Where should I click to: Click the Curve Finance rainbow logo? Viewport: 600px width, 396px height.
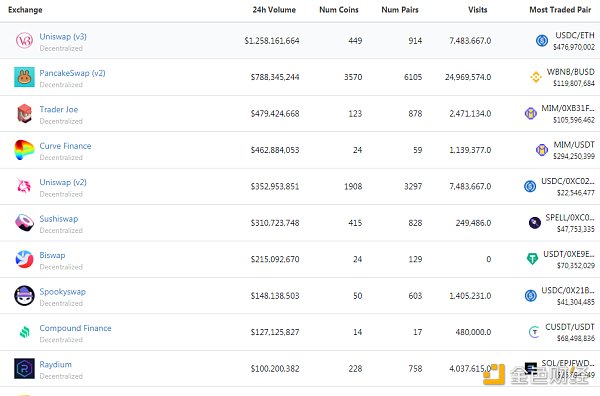pos(24,150)
